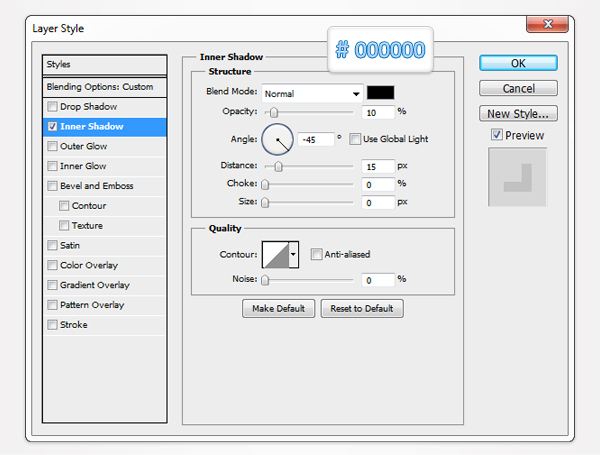Click the style preview thumbnail
Viewport: 600px width, 455px height.
point(517,177)
